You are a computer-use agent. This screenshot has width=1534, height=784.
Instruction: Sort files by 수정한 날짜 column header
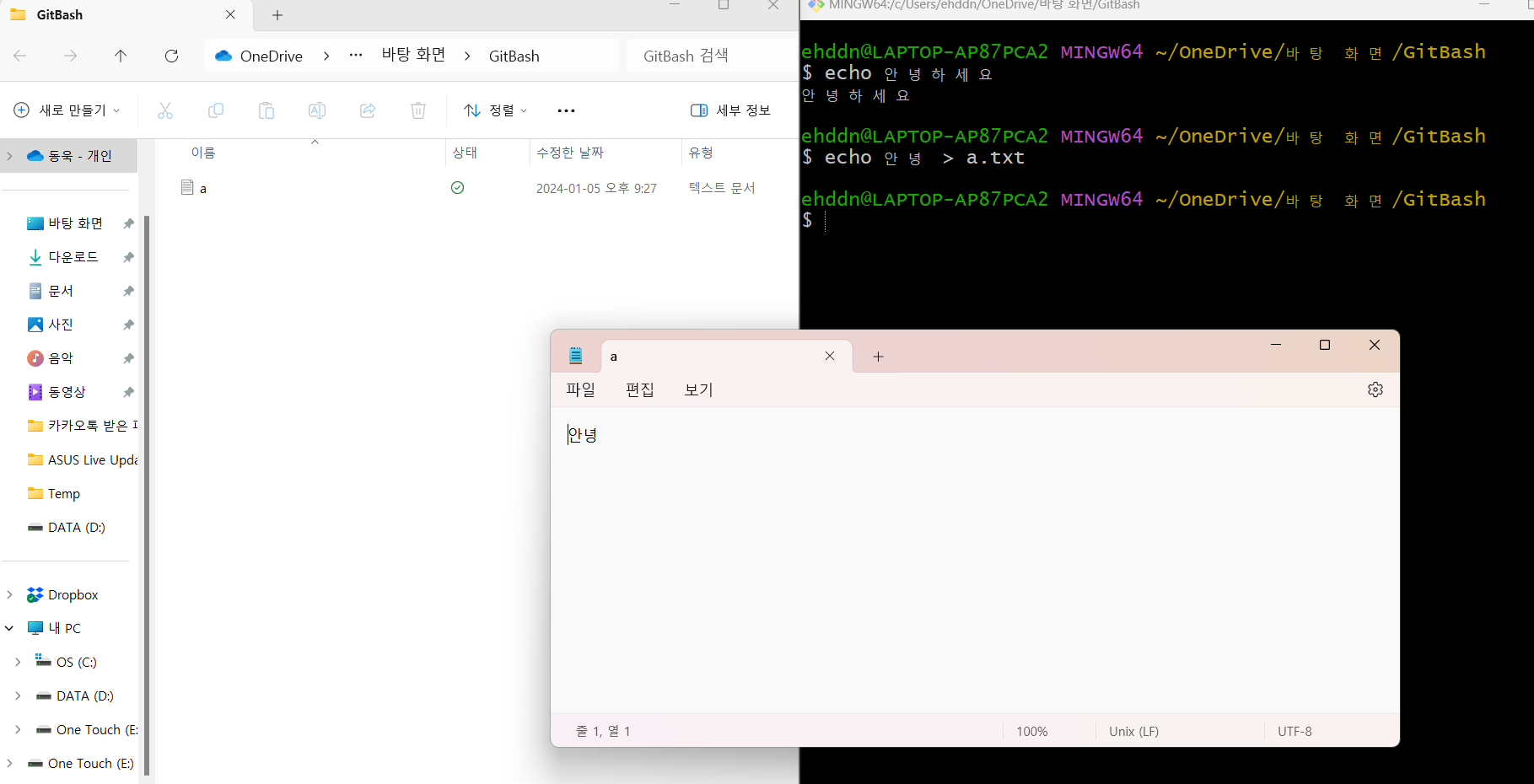click(x=570, y=153)
